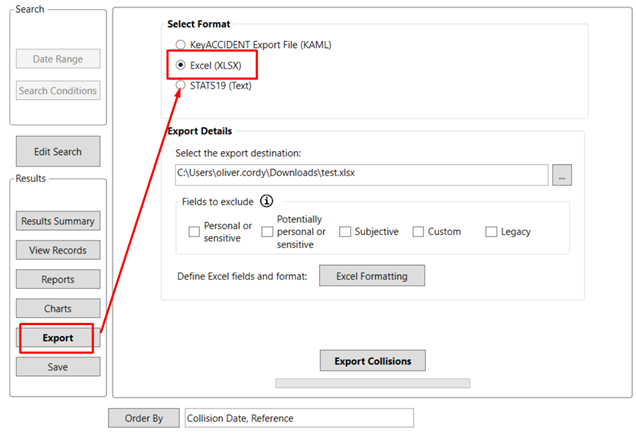Click the Save button in Results
The width and height of the screenshot is (636, 434).
58,367
